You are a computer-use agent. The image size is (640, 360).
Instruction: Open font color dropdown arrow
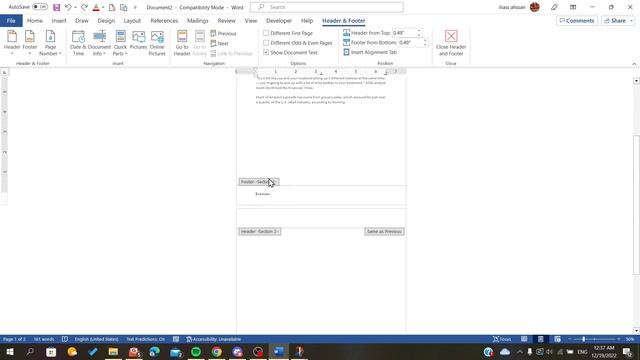102,7
